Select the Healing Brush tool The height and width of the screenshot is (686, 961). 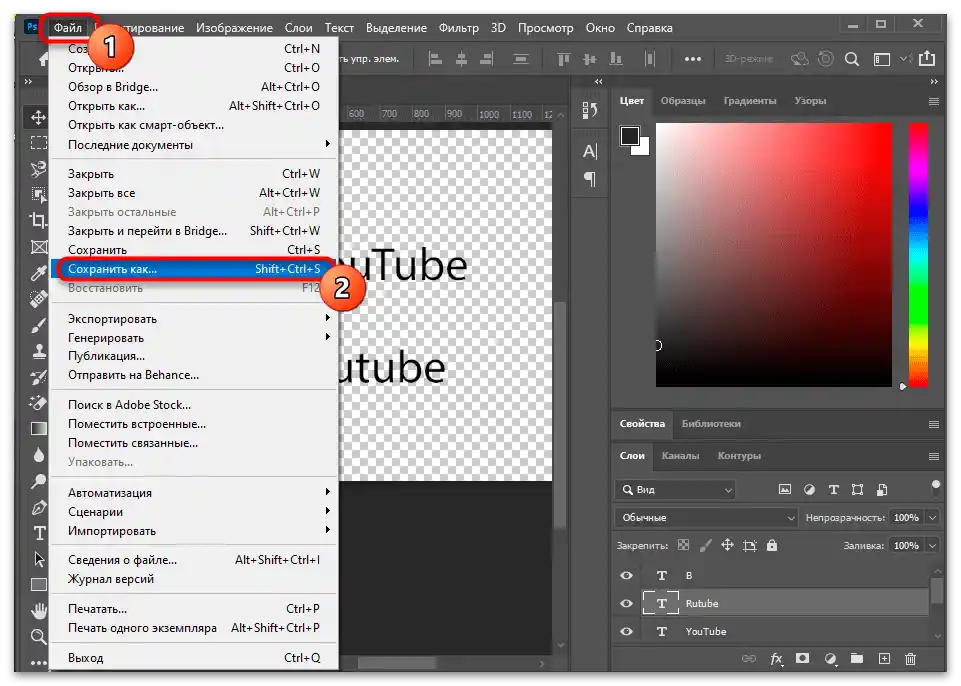coord(39,299)
